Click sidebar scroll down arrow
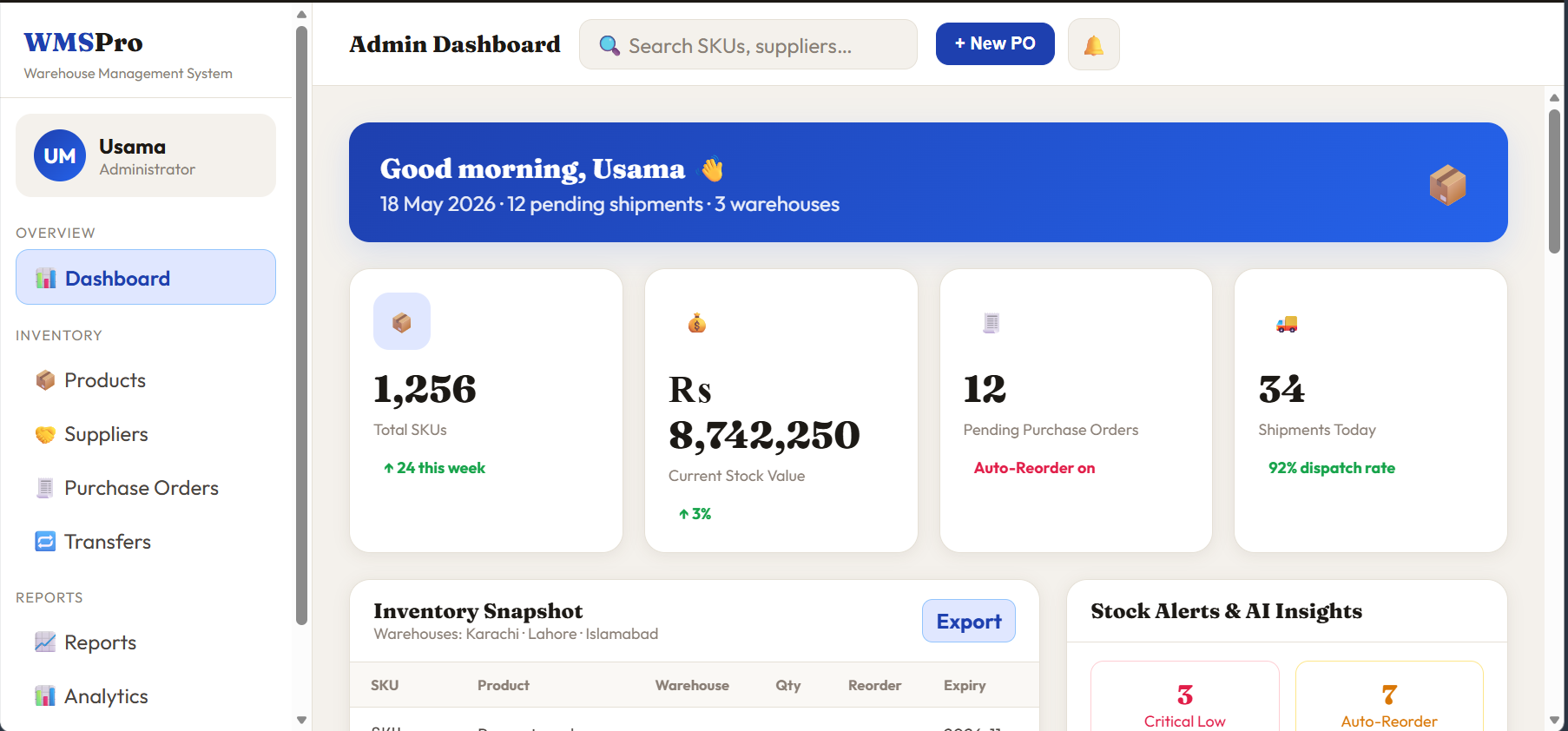This screenshot has height=731, width=1568. tap(301, 720)
